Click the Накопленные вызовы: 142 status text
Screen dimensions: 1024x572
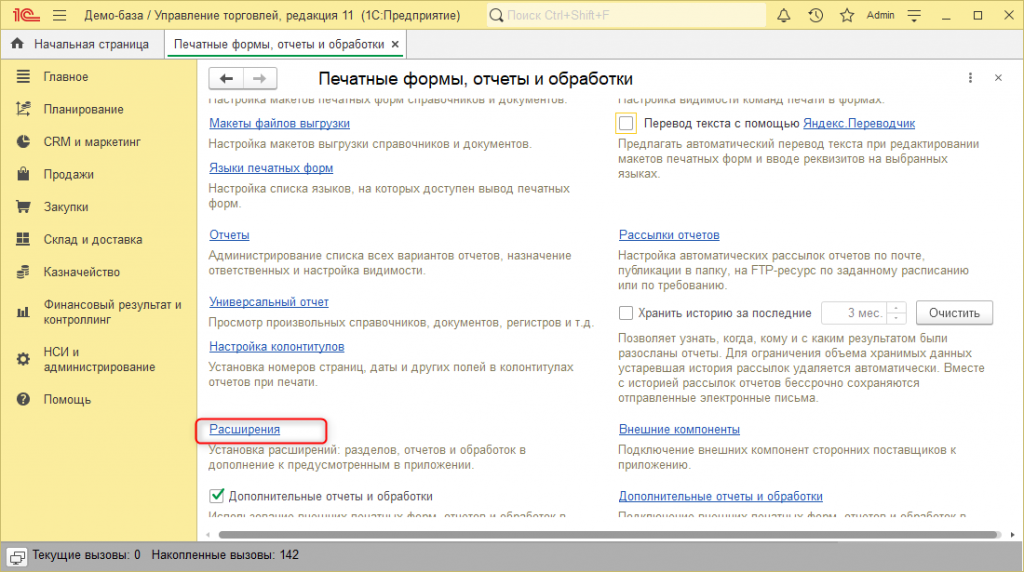[x=225, y=555]
